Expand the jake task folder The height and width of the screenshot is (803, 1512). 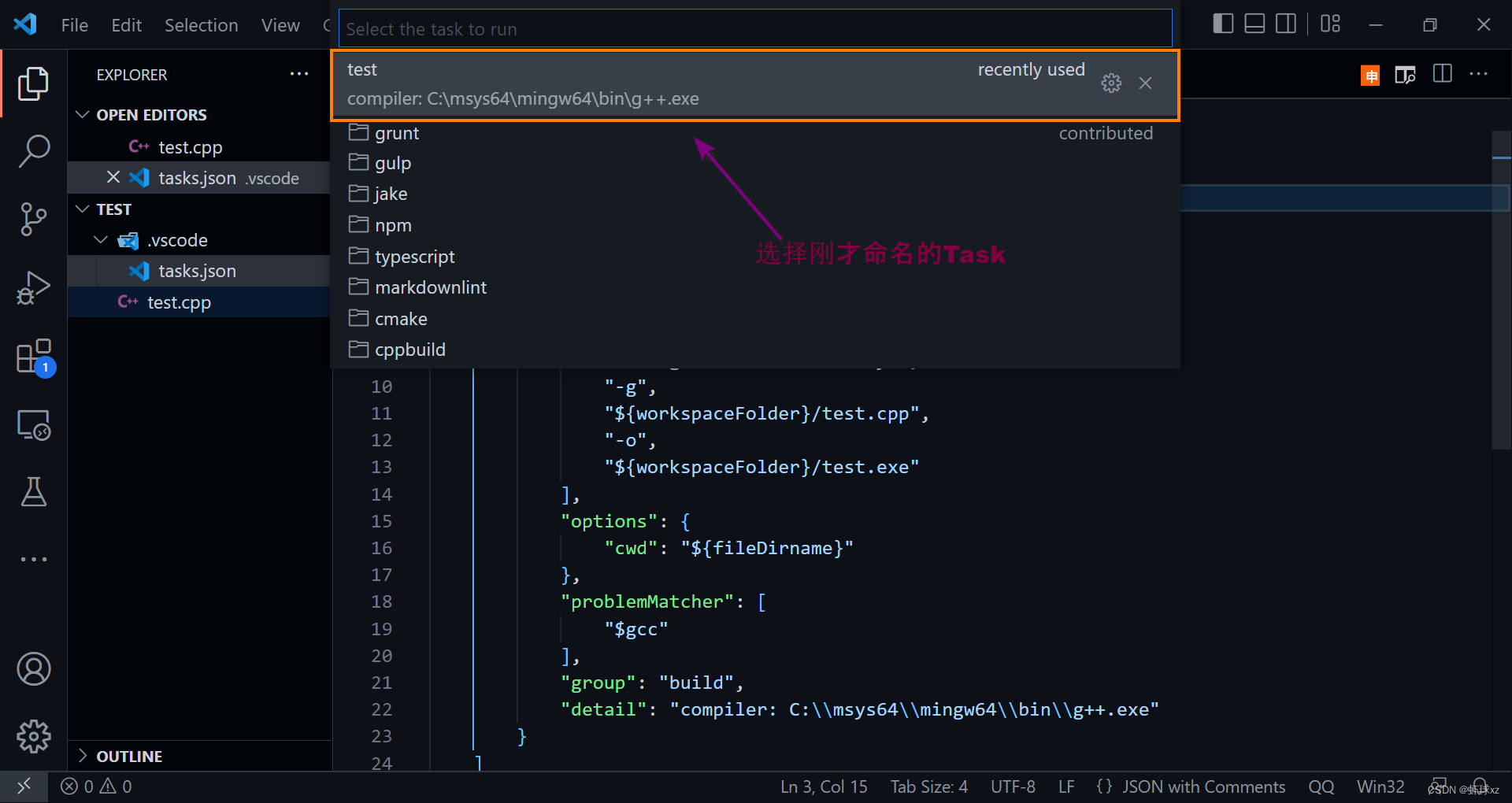pos(754,194)
